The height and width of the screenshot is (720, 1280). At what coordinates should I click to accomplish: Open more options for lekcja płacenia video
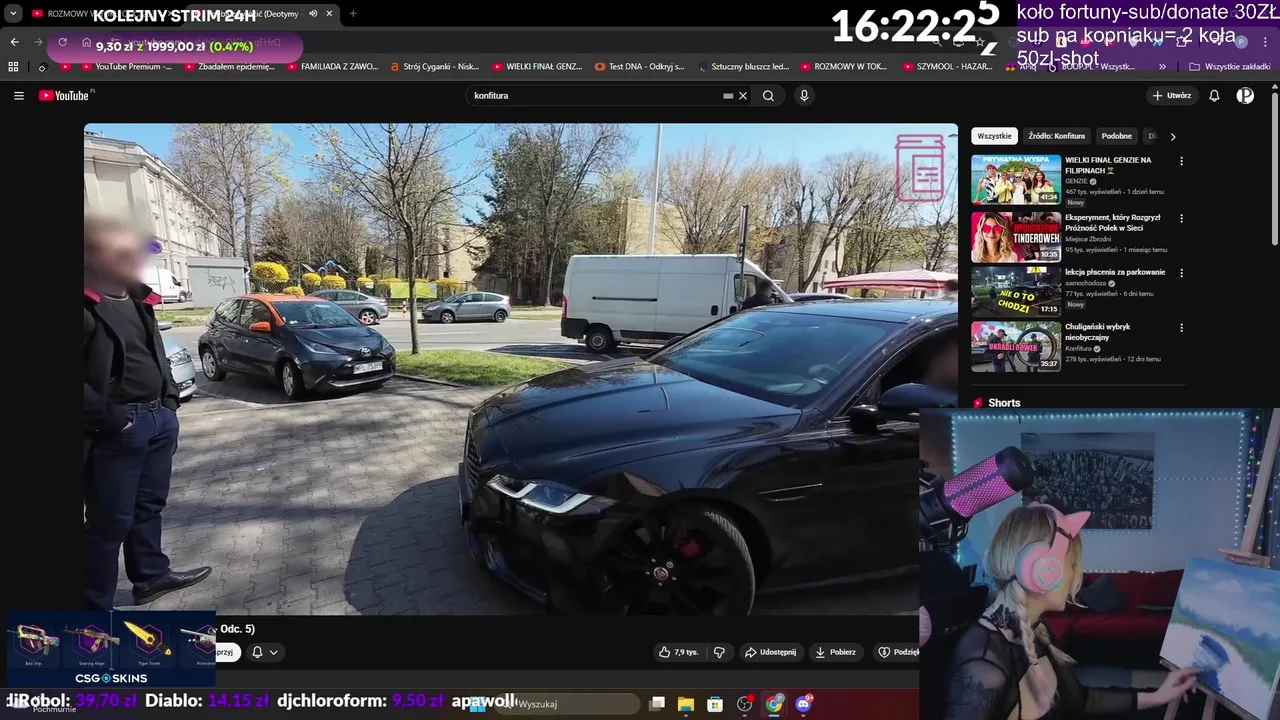[1181, 273]
